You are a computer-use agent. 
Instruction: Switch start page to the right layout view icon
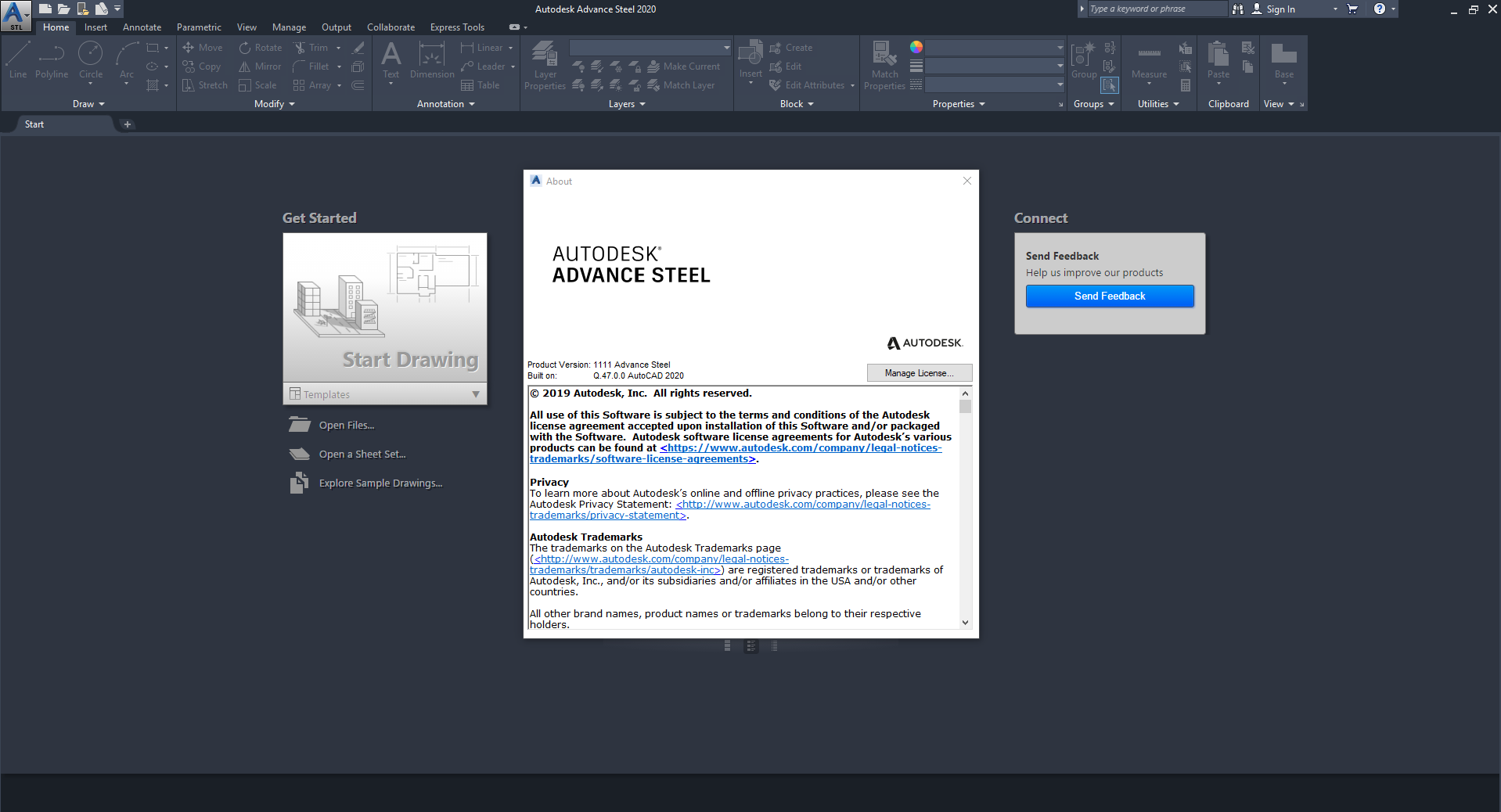click(774, 646)
